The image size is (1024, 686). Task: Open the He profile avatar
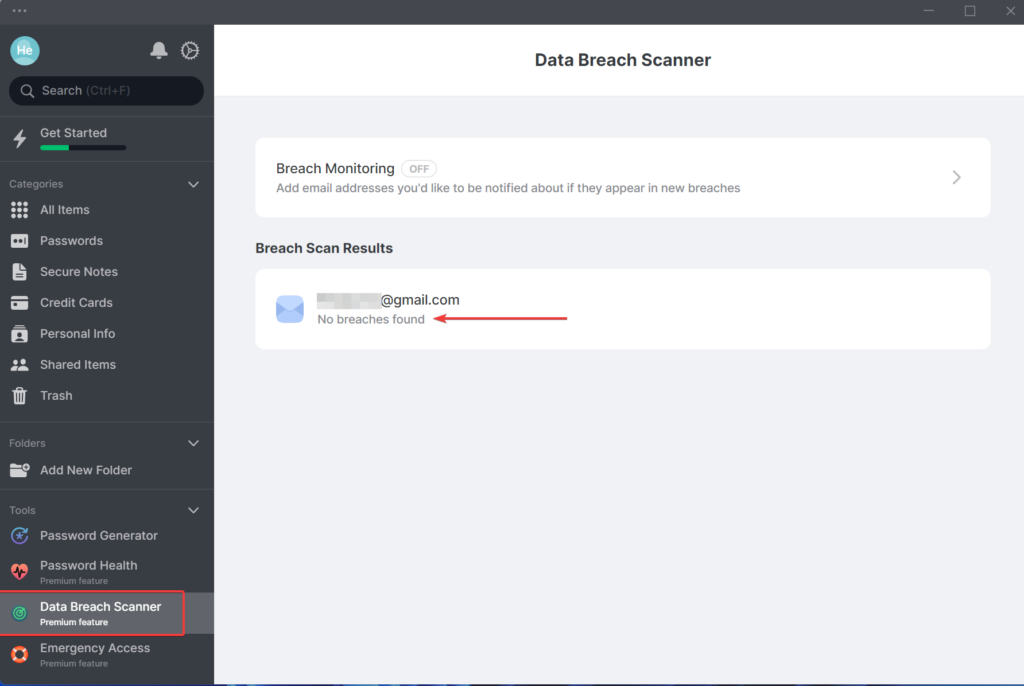[x=25, y=50]
